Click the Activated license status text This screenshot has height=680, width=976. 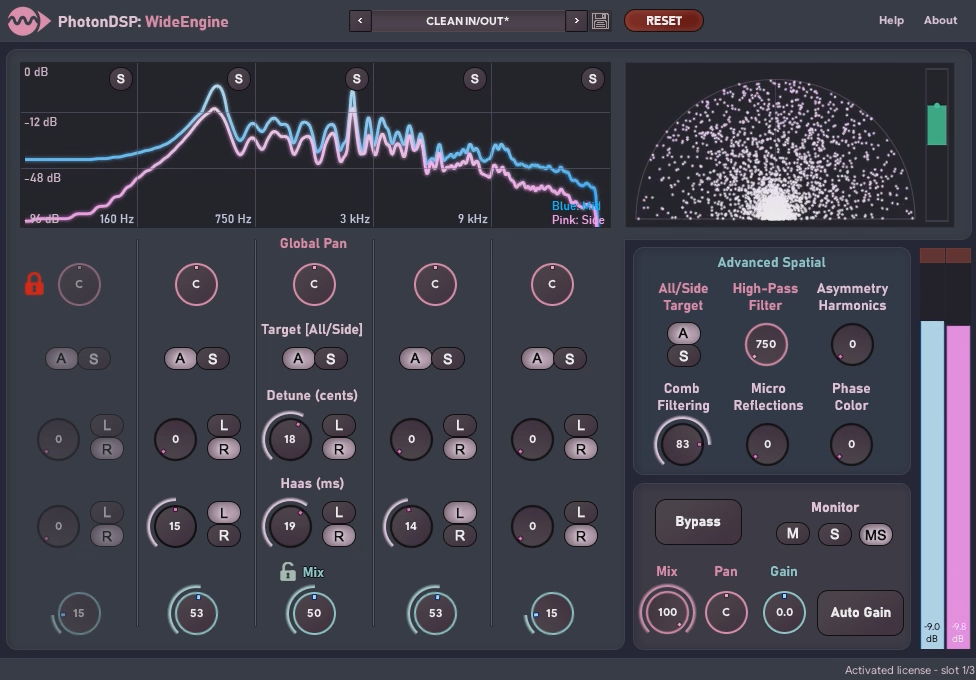coord(909,671)
